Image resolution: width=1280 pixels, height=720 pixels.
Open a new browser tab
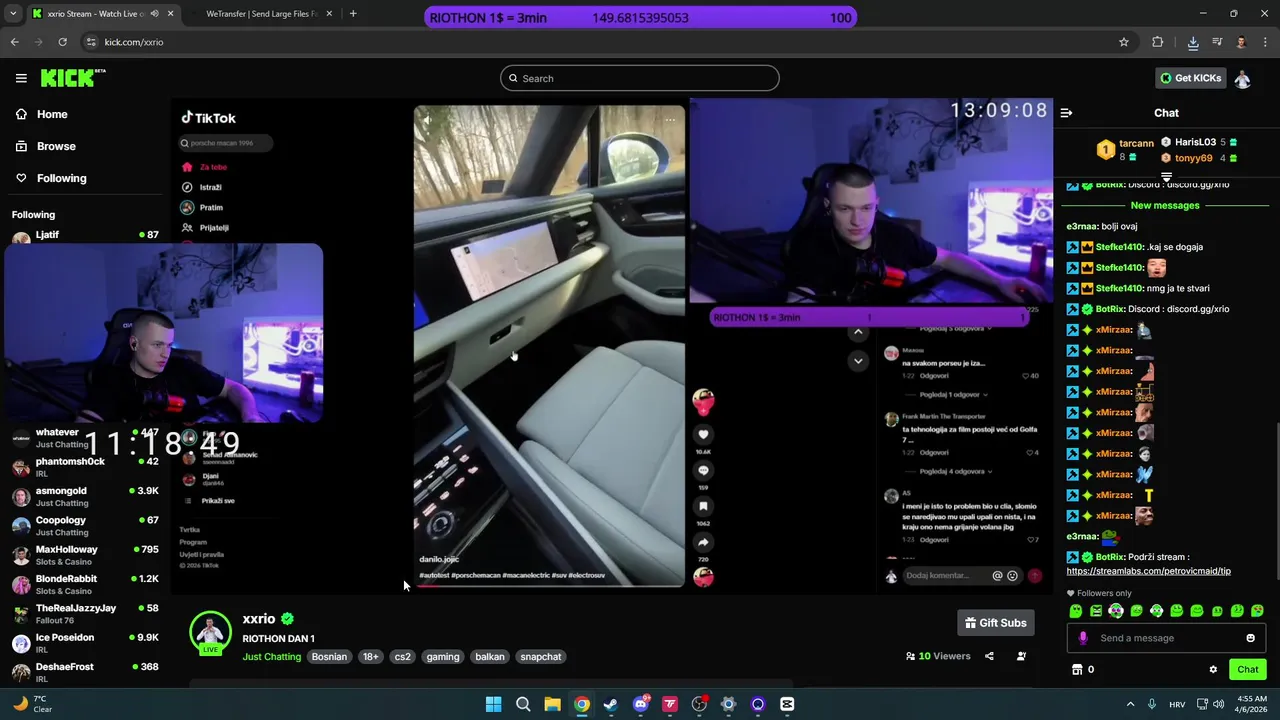tap(353, 14)
